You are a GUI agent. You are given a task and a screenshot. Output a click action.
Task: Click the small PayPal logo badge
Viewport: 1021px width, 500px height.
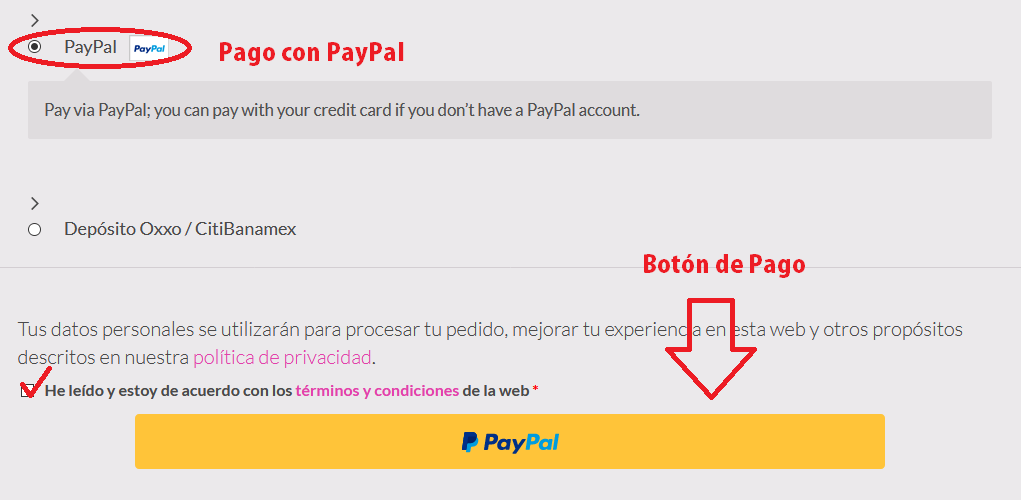(x=148, y=48)
